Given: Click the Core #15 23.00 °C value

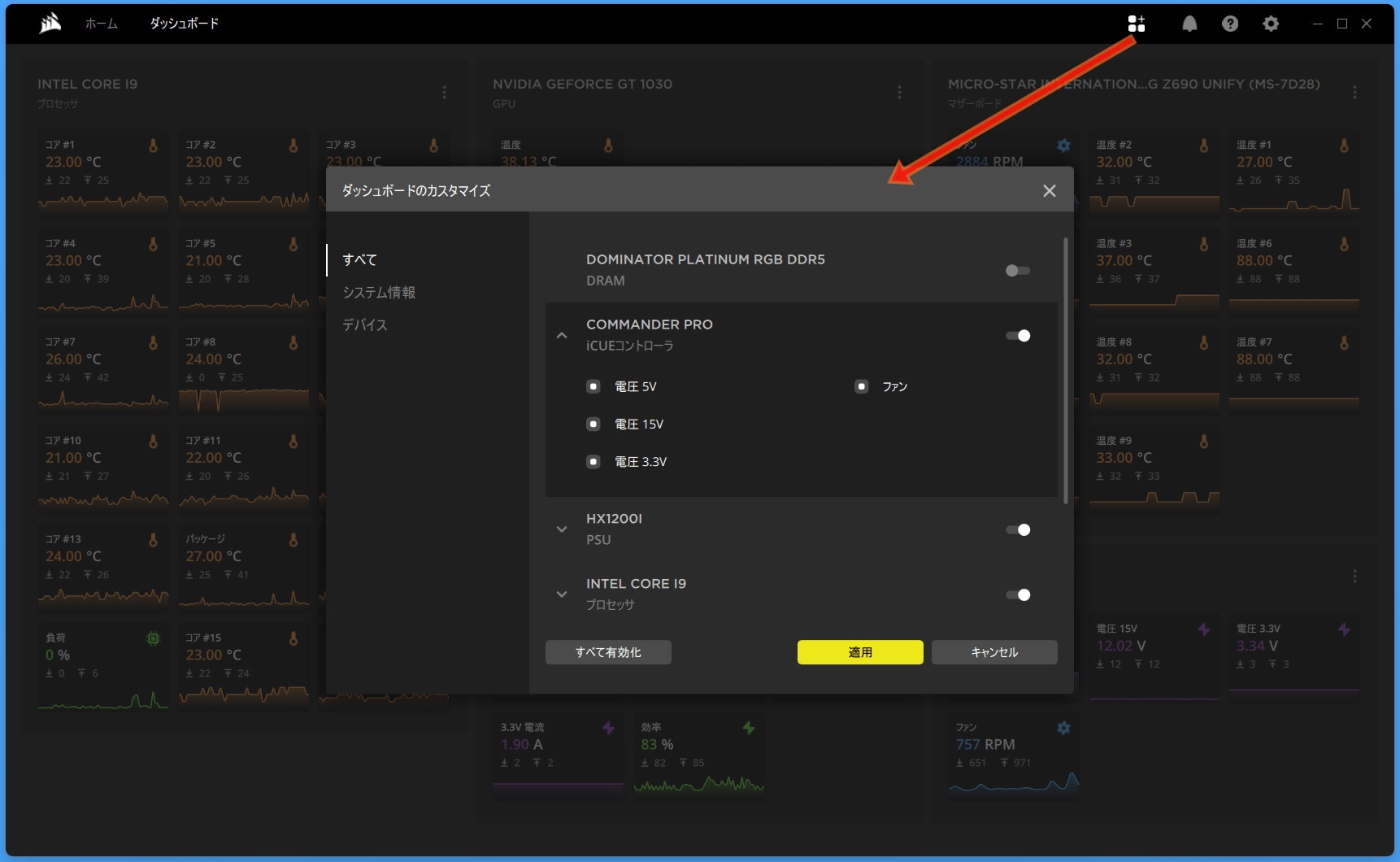Looking at the screenshot, I should [x=213, y=655].
